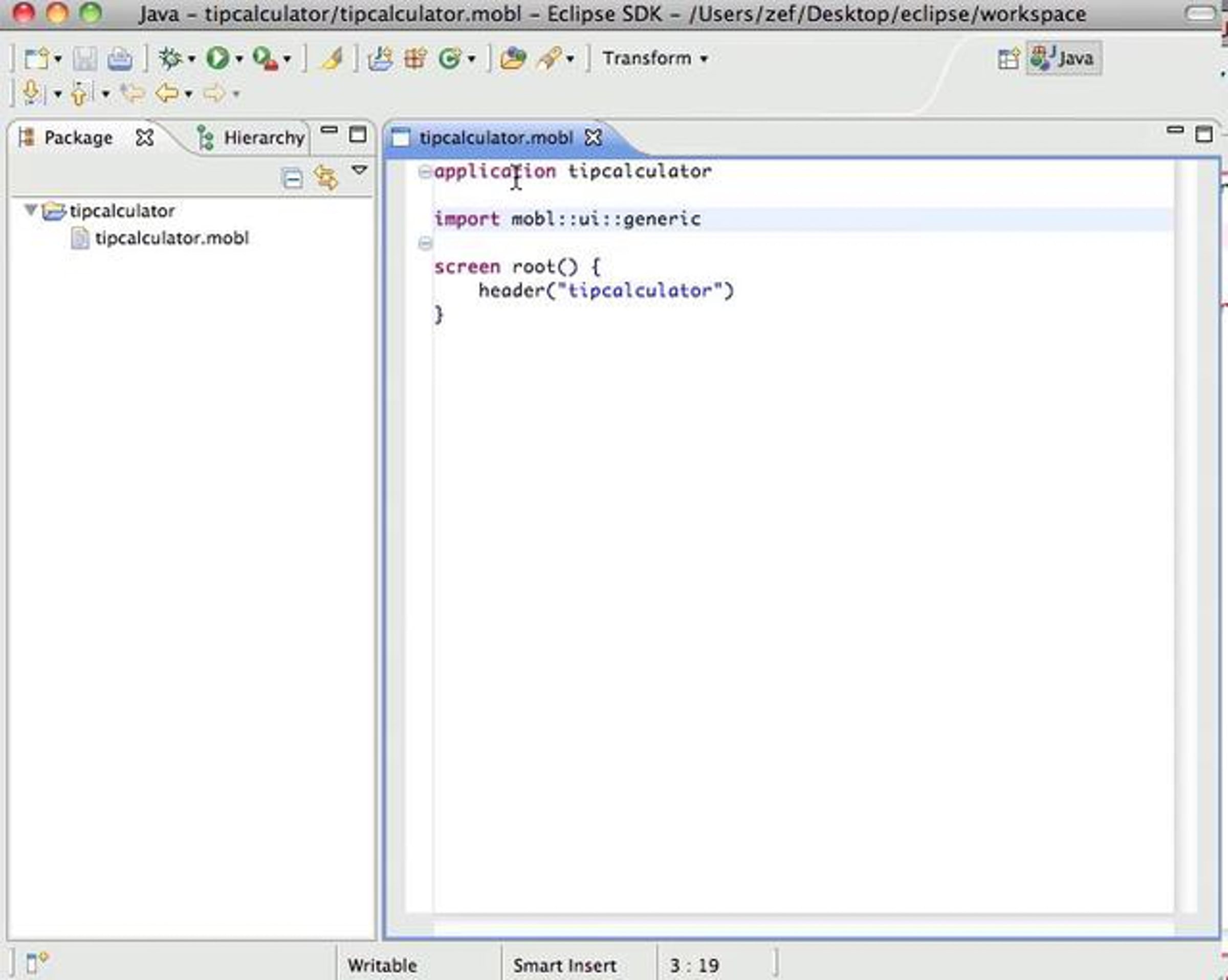
Task: Click the Next Annotation down-arrow icon
Action: point(32,93)
